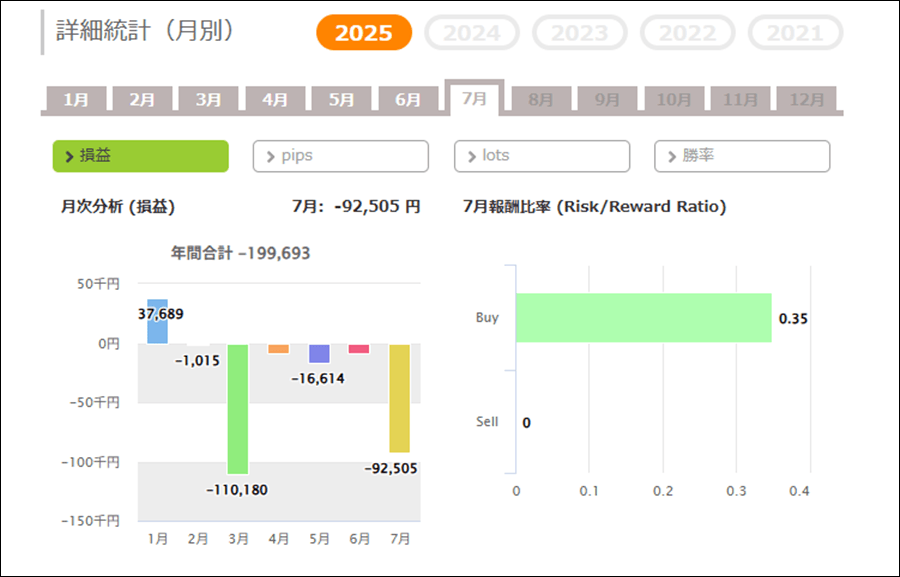
Task: Open the 3月 tab
Action: point(209,99)
